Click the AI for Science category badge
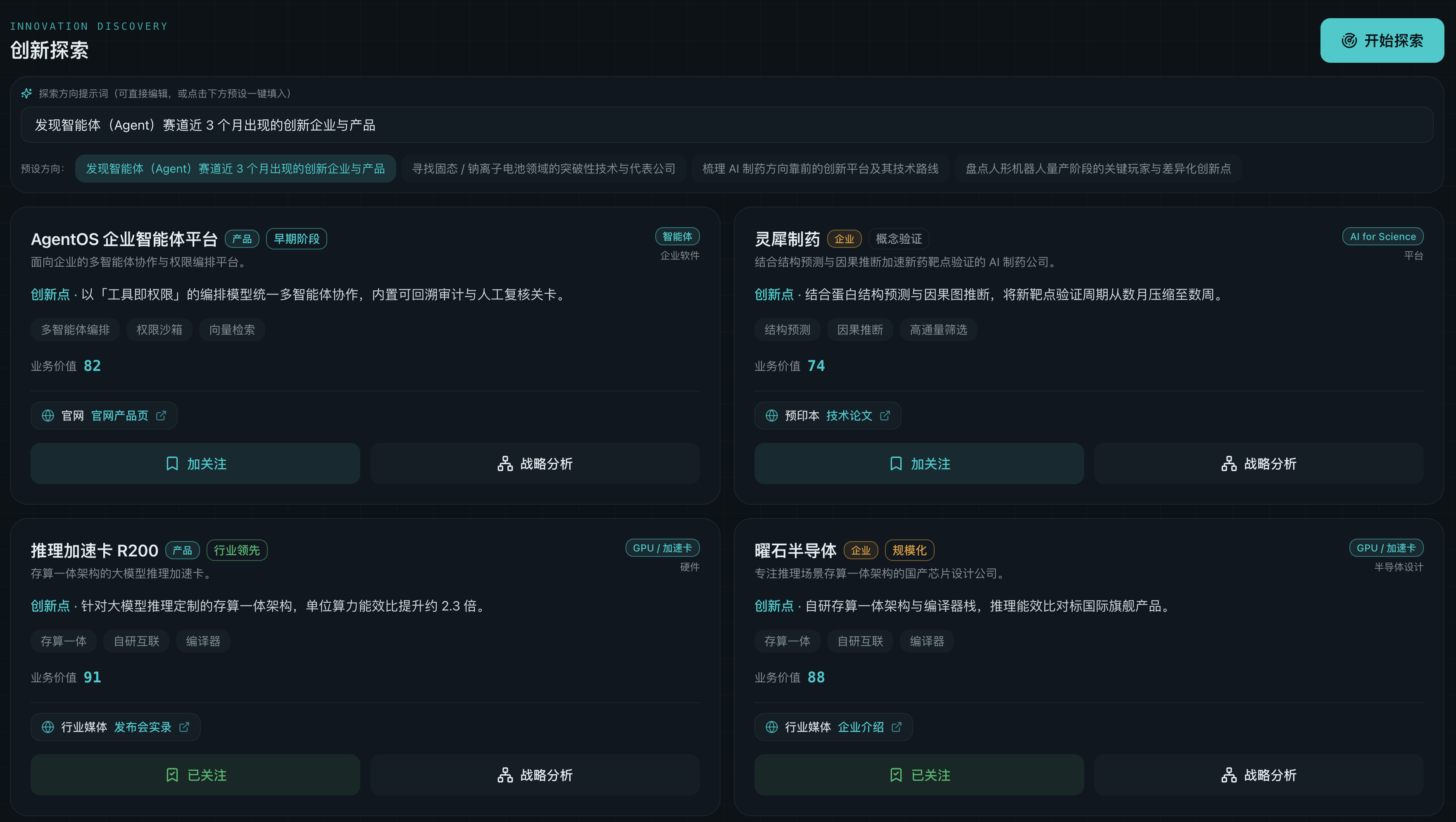1456x822 pixels. click(1382, 236)
